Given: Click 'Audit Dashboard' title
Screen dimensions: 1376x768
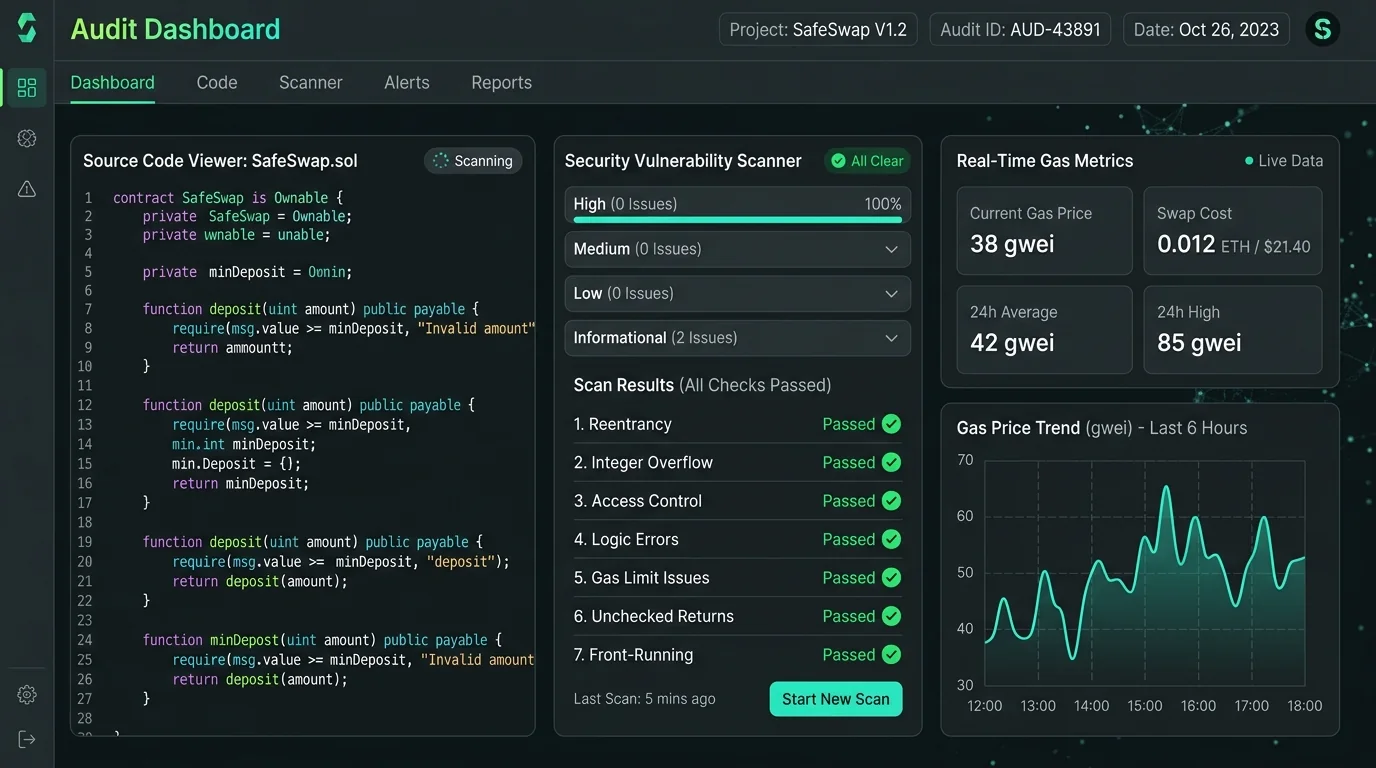Looking at the screenshot, I should click(x=175, y=29).
